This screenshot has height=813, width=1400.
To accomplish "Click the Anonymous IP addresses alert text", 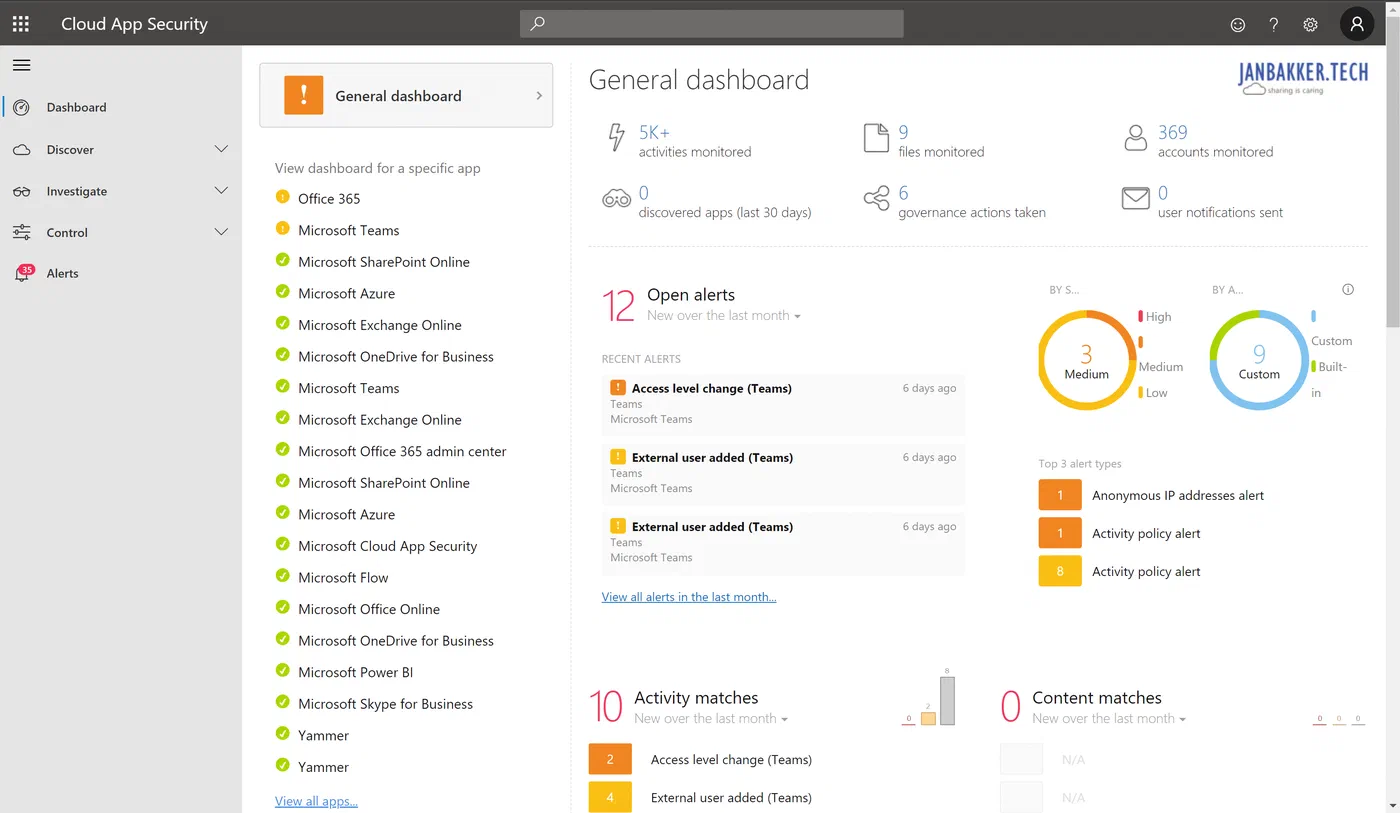I will pos(1178,495).
